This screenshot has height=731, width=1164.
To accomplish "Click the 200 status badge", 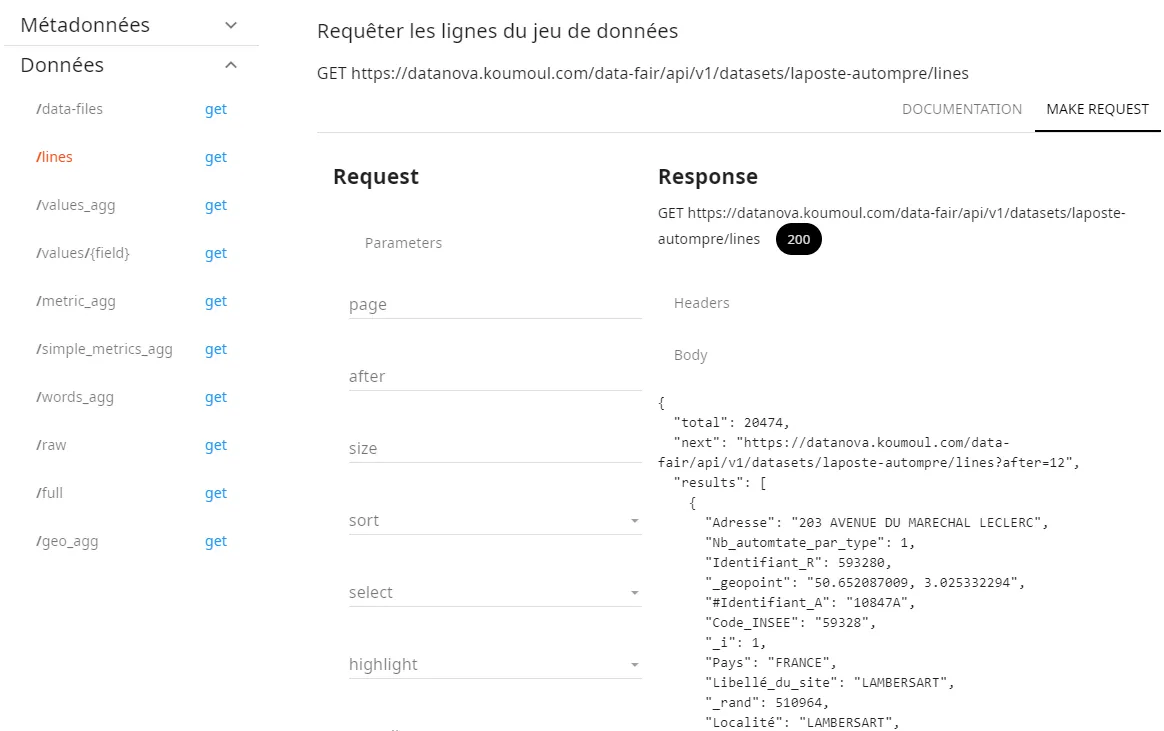I will click(x=799, y=240).
